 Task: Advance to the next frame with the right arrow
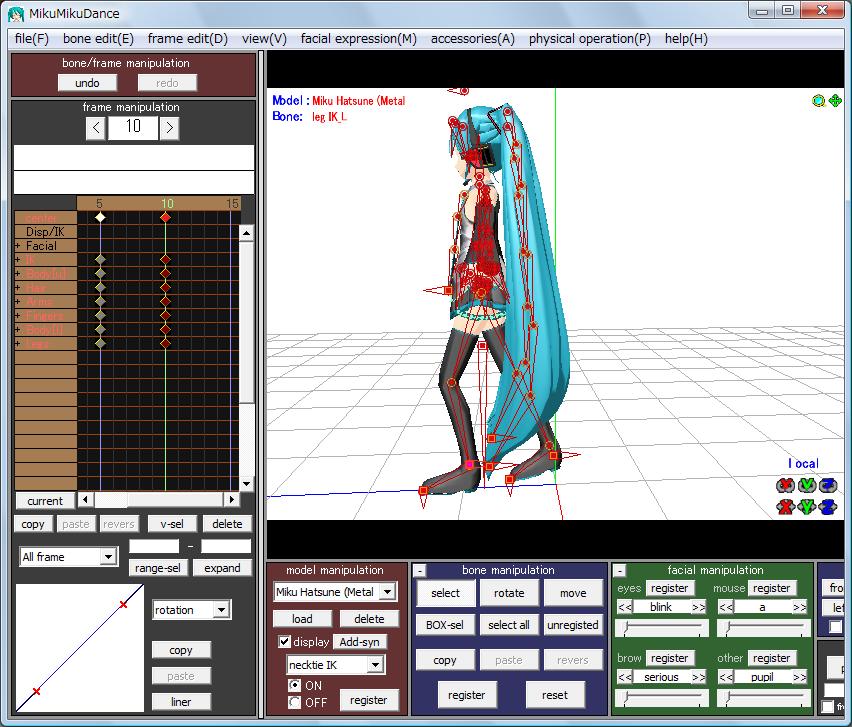[x=170, y=128]
